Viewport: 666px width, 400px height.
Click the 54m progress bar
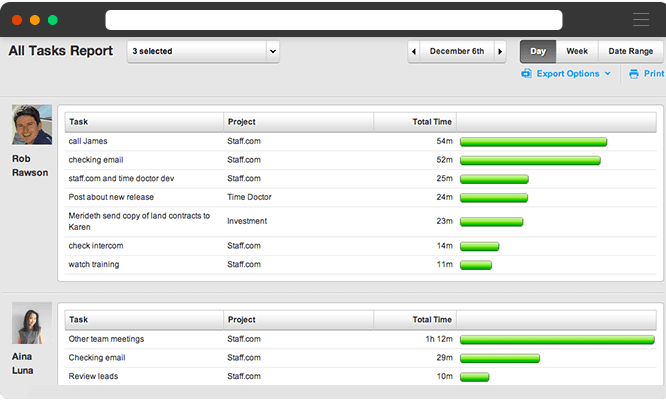pos(533,142)
